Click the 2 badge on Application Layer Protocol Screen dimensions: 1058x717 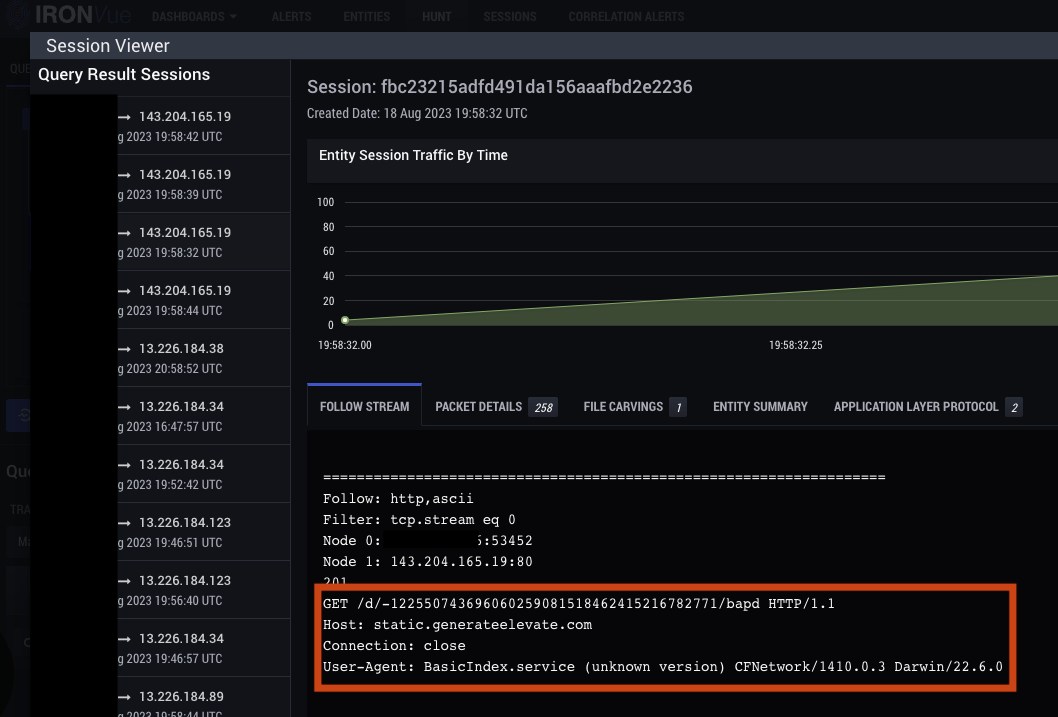click(1014, 407)
